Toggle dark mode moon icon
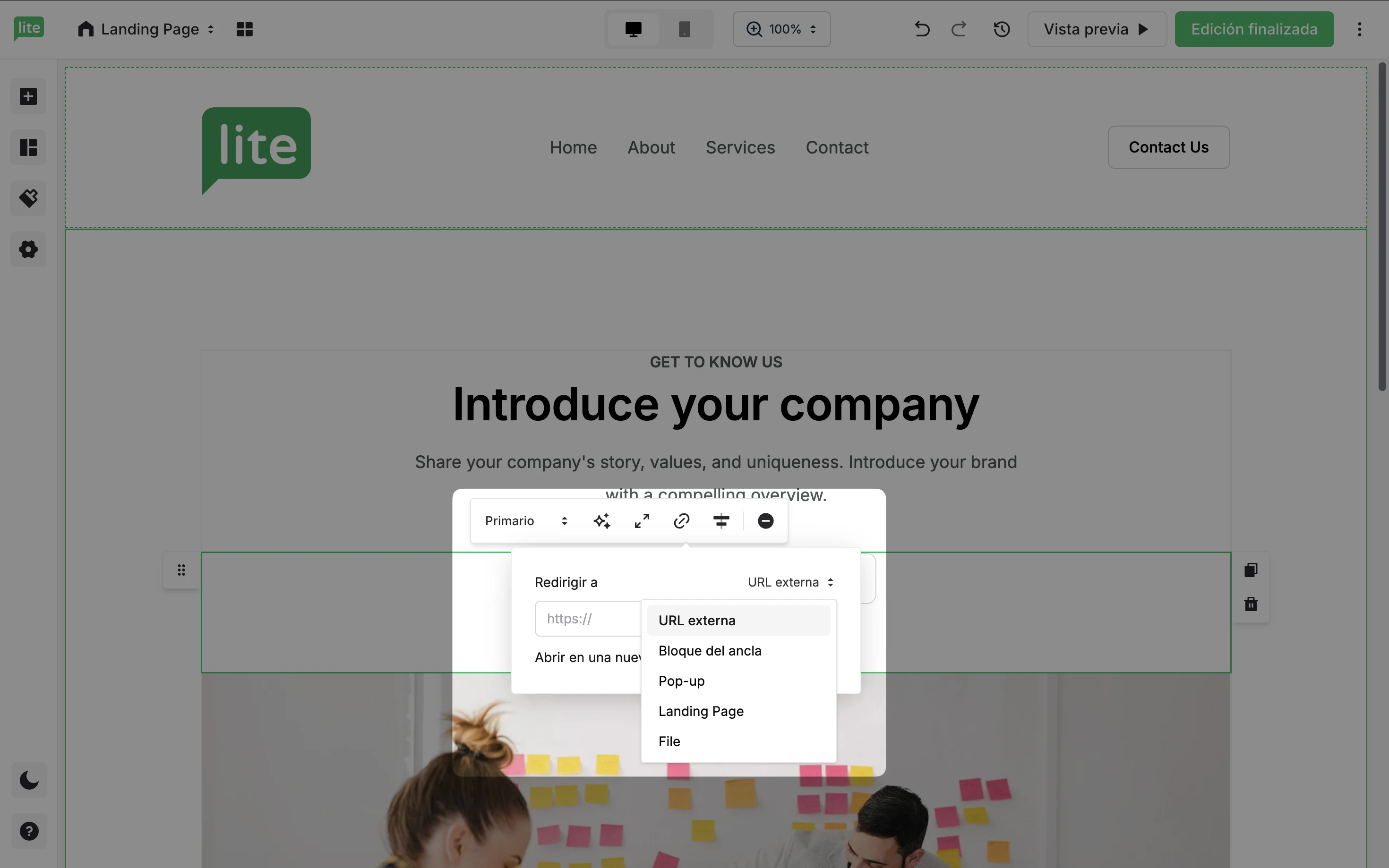Viewport: 1389px width, 868px height. click(x=29, y=780)
